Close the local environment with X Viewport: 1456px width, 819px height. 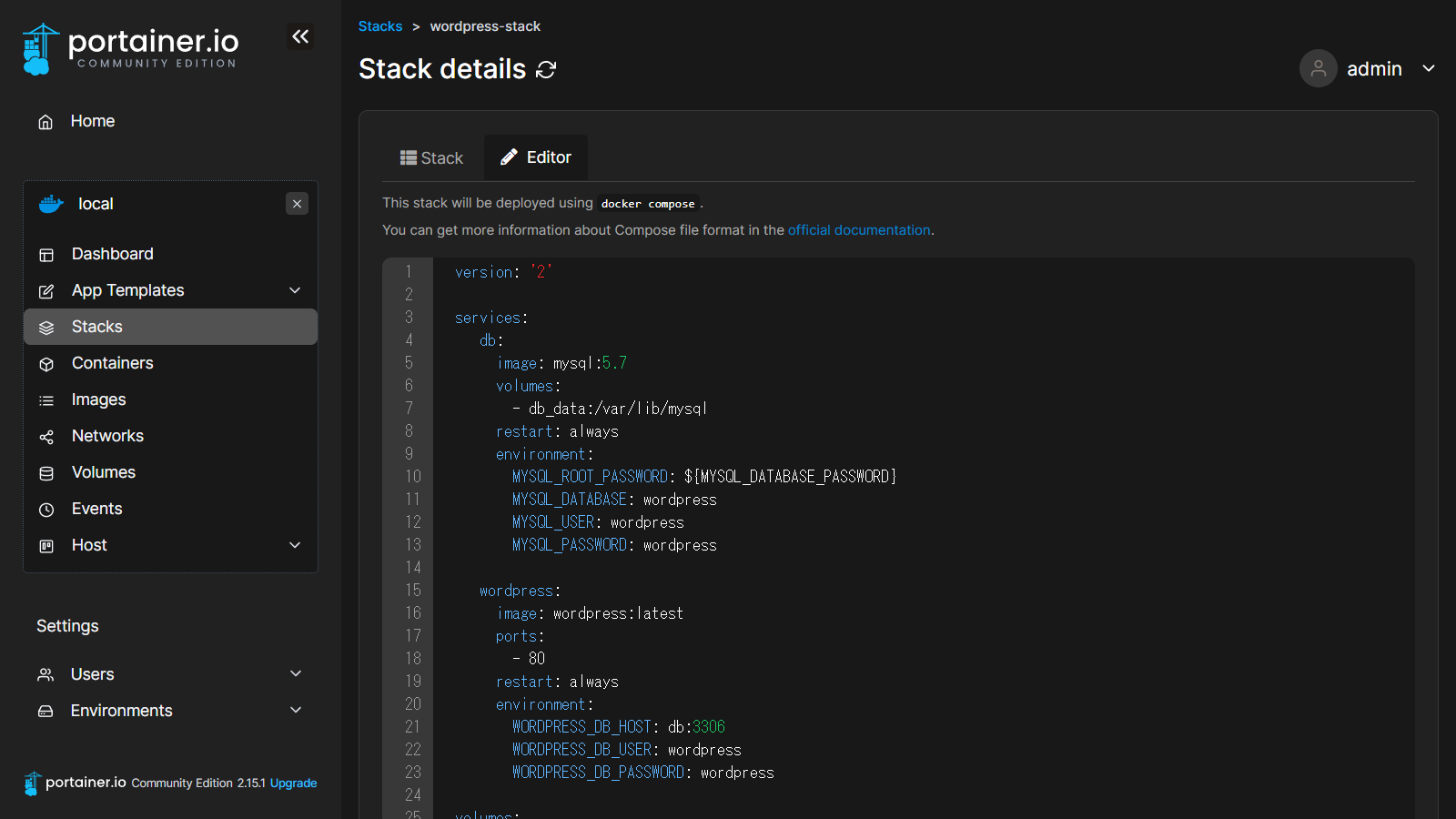(x=297, y=204)
